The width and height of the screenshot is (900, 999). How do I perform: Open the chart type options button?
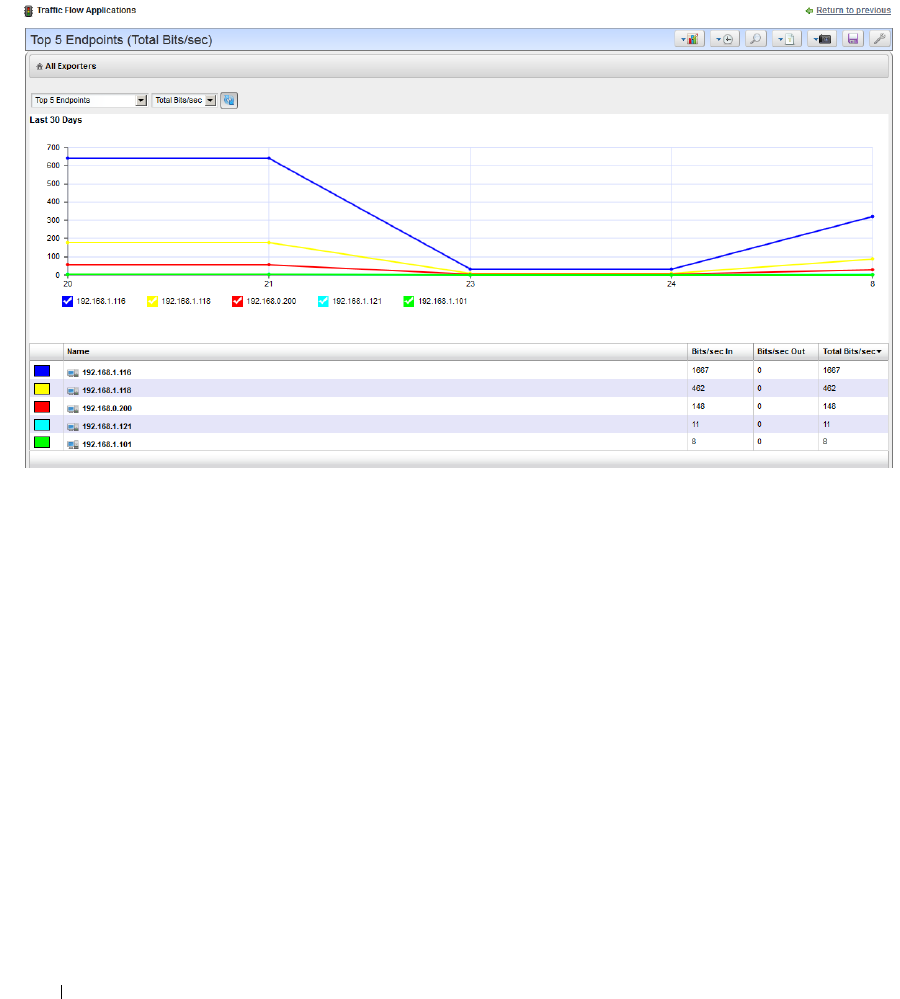[689, 40]
